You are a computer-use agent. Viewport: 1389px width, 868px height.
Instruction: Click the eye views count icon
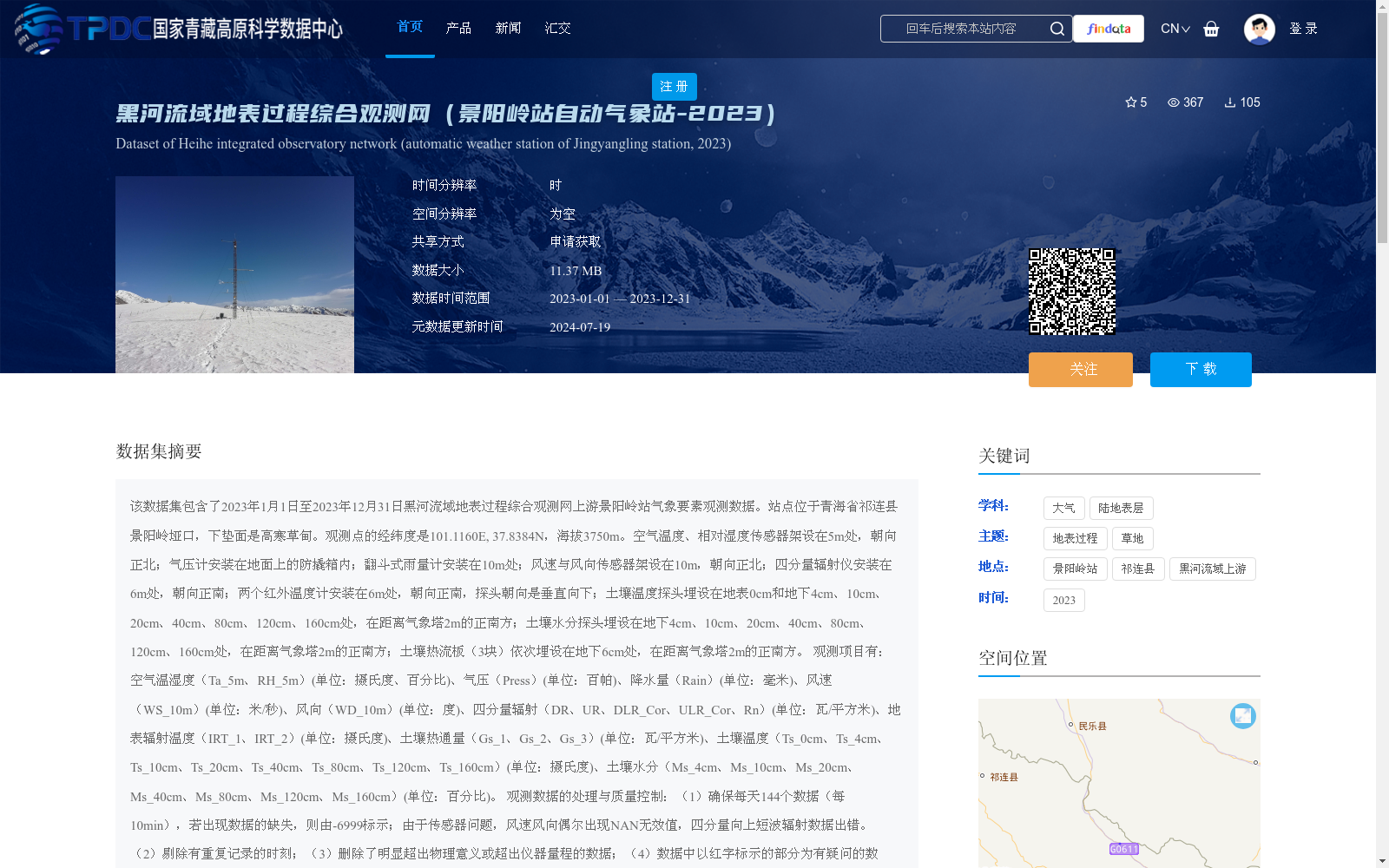1173,102
